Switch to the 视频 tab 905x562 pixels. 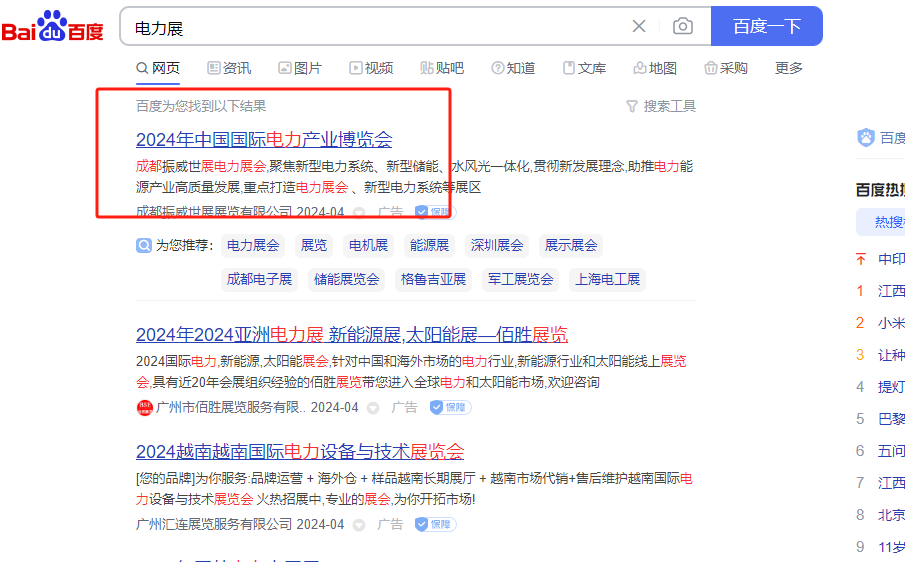371,68
